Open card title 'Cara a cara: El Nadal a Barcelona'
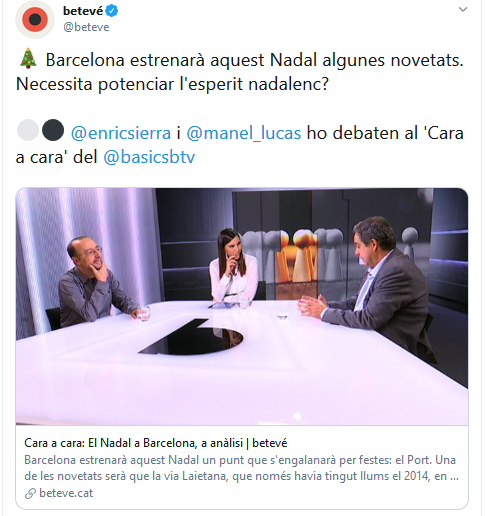 pos(156,443)
